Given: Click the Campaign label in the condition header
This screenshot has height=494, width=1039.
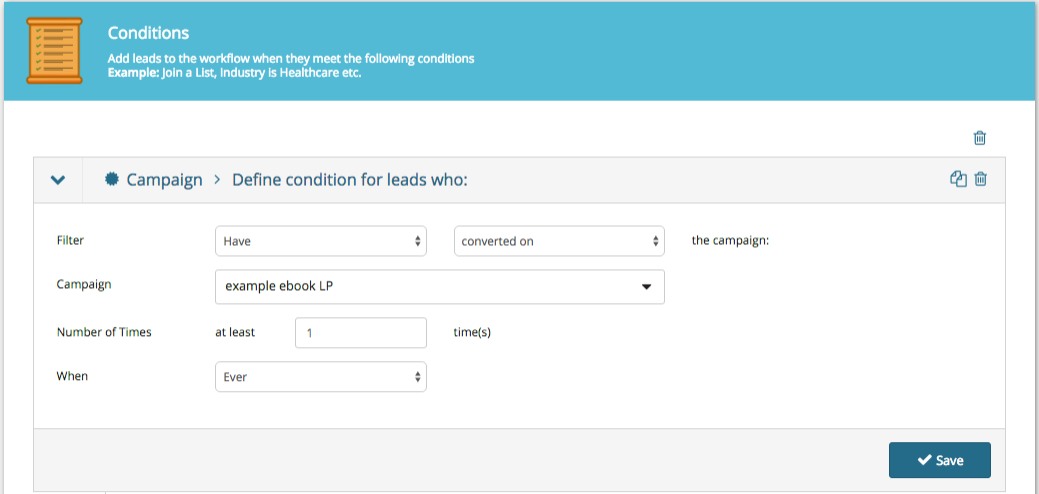Looking at the screenshot, I should click(x=164, y=179).
